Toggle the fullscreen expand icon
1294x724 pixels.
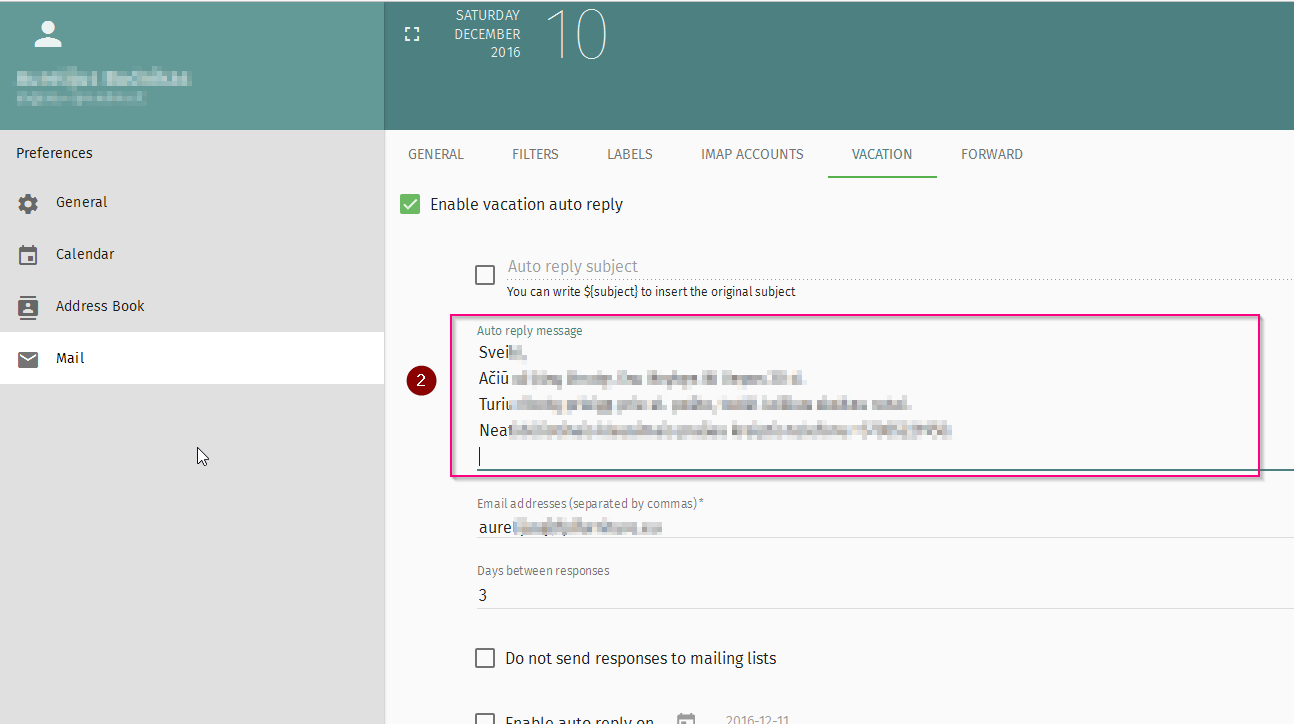click(x=412, y=35)
